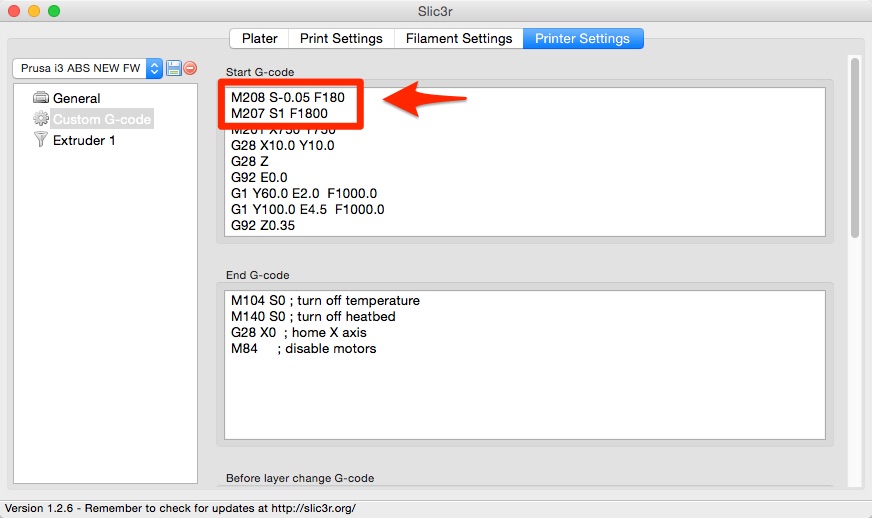The width and height of the screenshot is (872, 518).
Task: Close the Slic3r window
Action: pyautogui.click(x=14, y=11)
